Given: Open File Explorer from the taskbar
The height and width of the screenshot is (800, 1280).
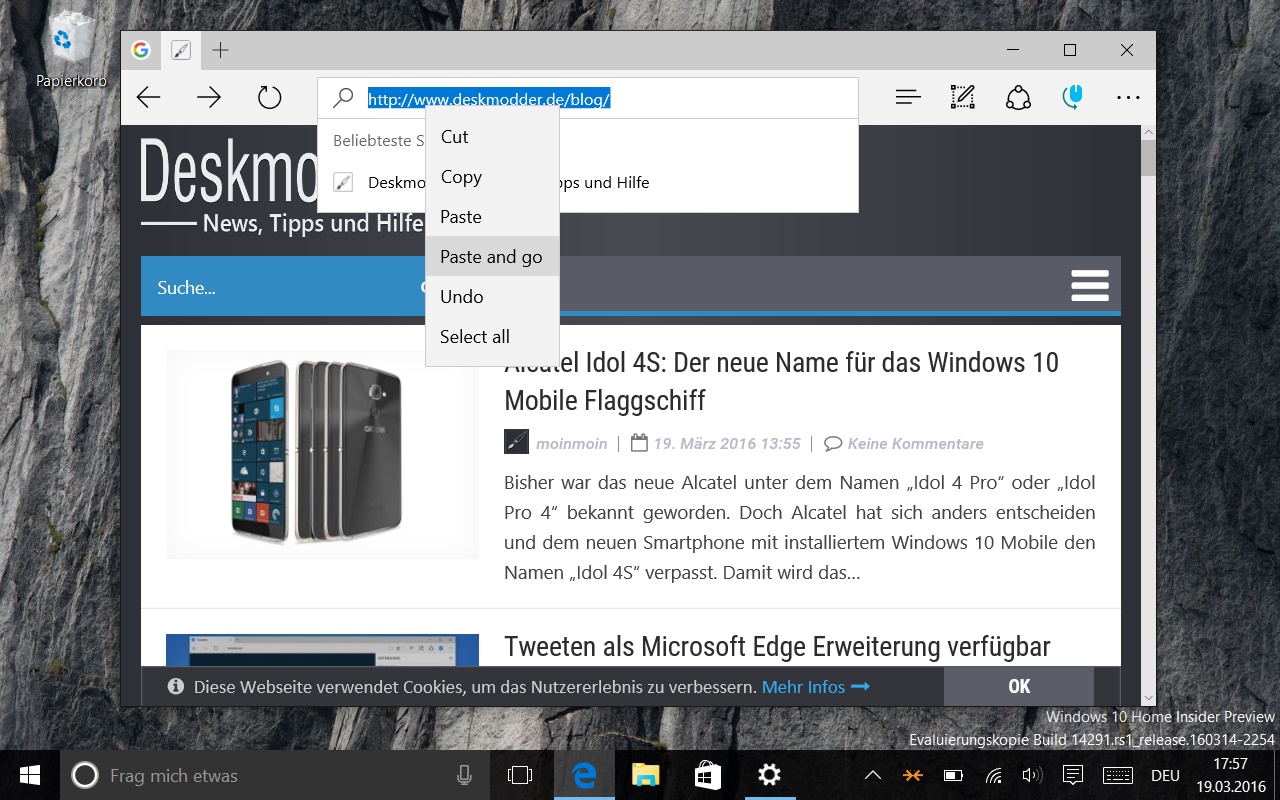Looking at the screenshot, I should (x=645, y=775).
